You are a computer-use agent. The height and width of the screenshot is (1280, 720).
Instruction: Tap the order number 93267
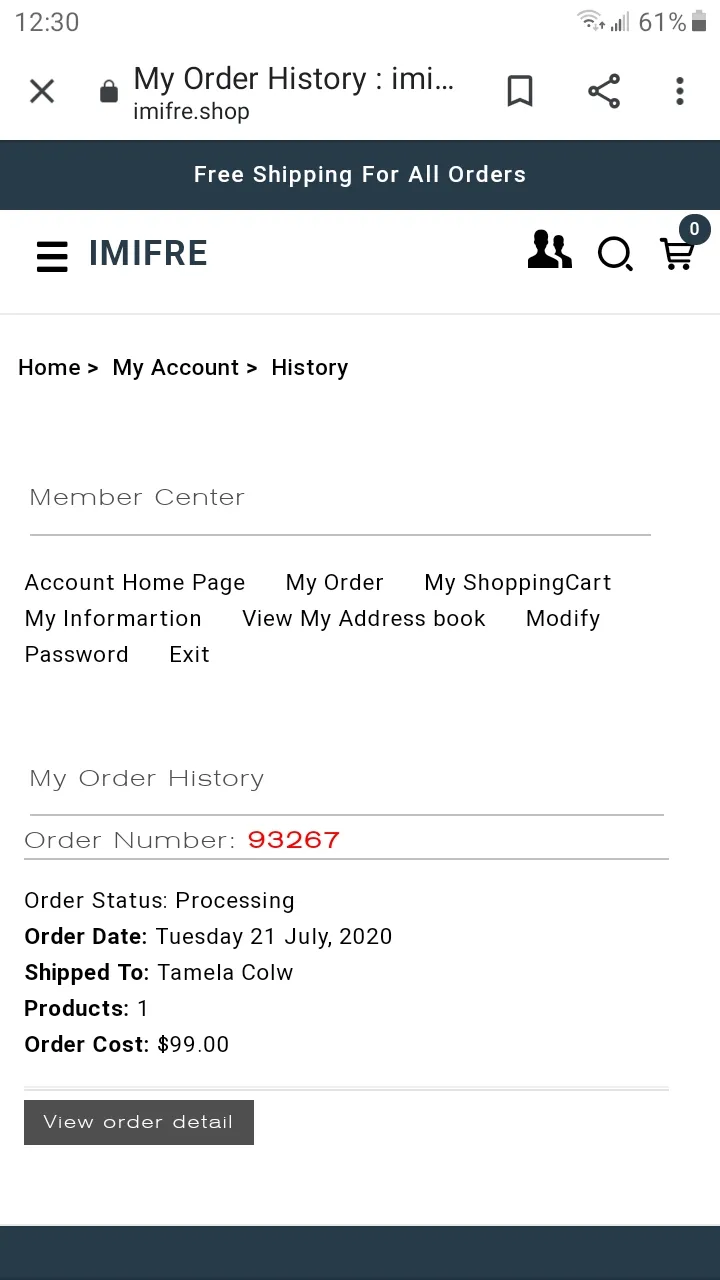(294, 840)
